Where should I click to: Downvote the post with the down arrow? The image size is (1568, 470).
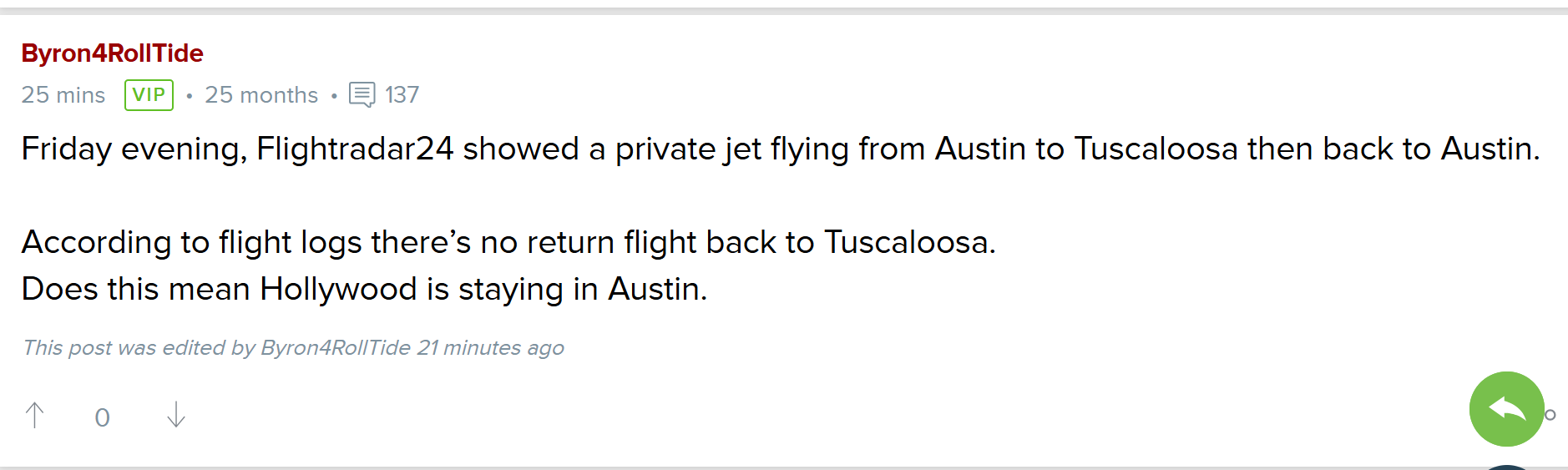(x=176, y=415)
